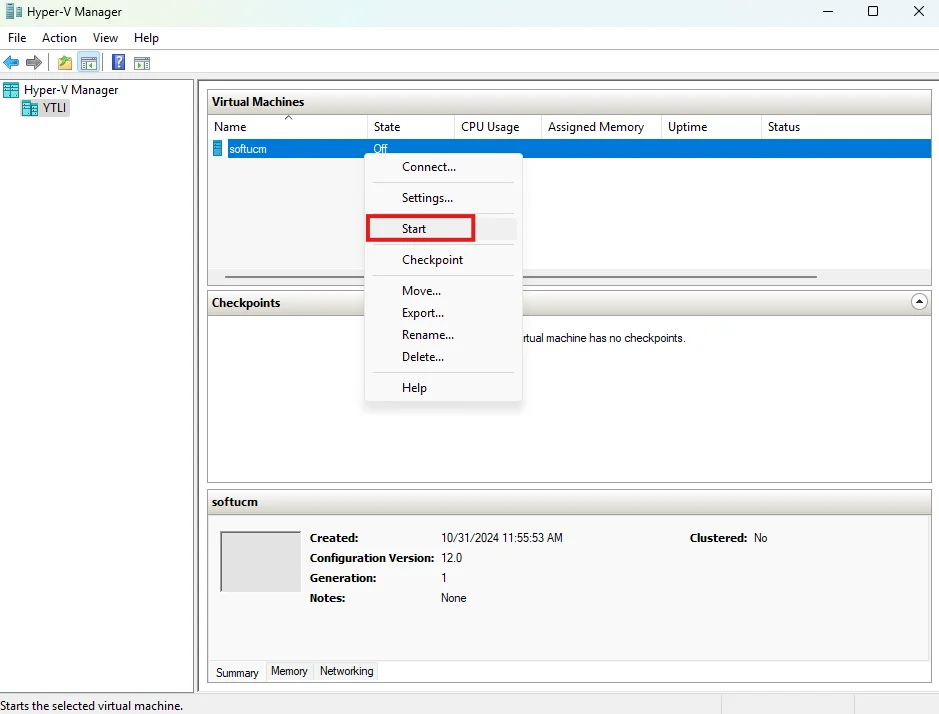Screen dimensions: 939x714
Task: Choose Rename... from the context menu
Action: coord(443,335)
